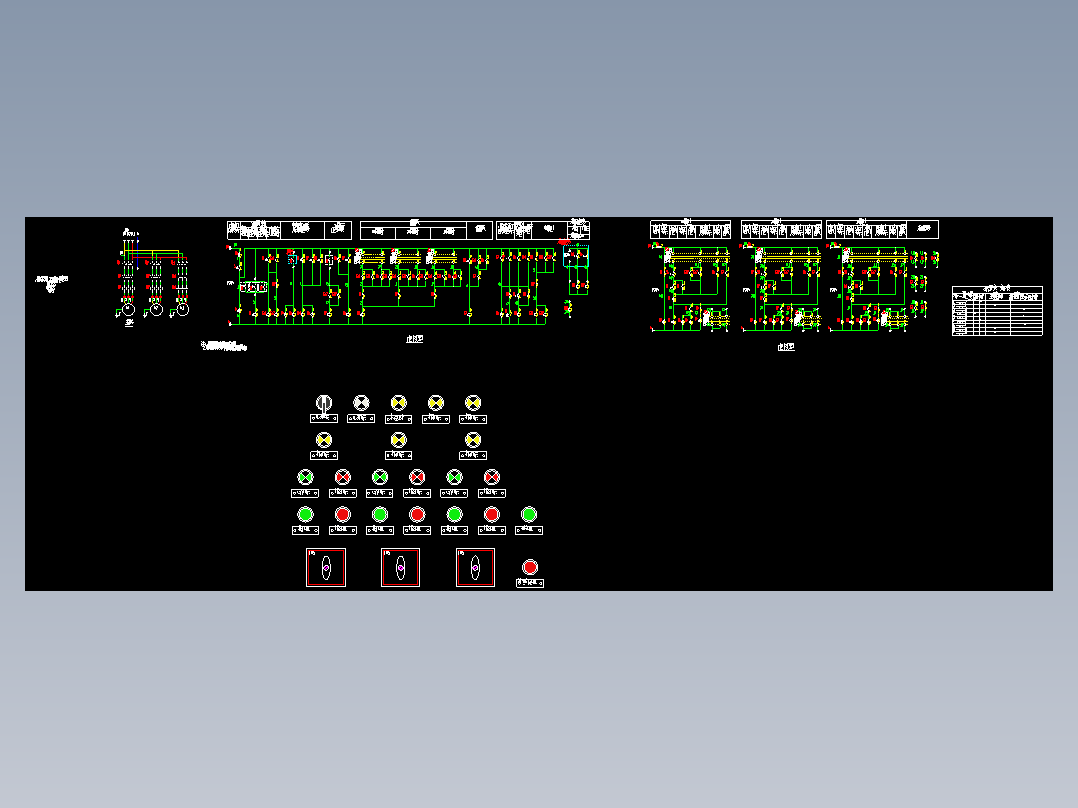Select the large cyan frame ending the main control circuit

pyautogui.click(x=576, y=256)
